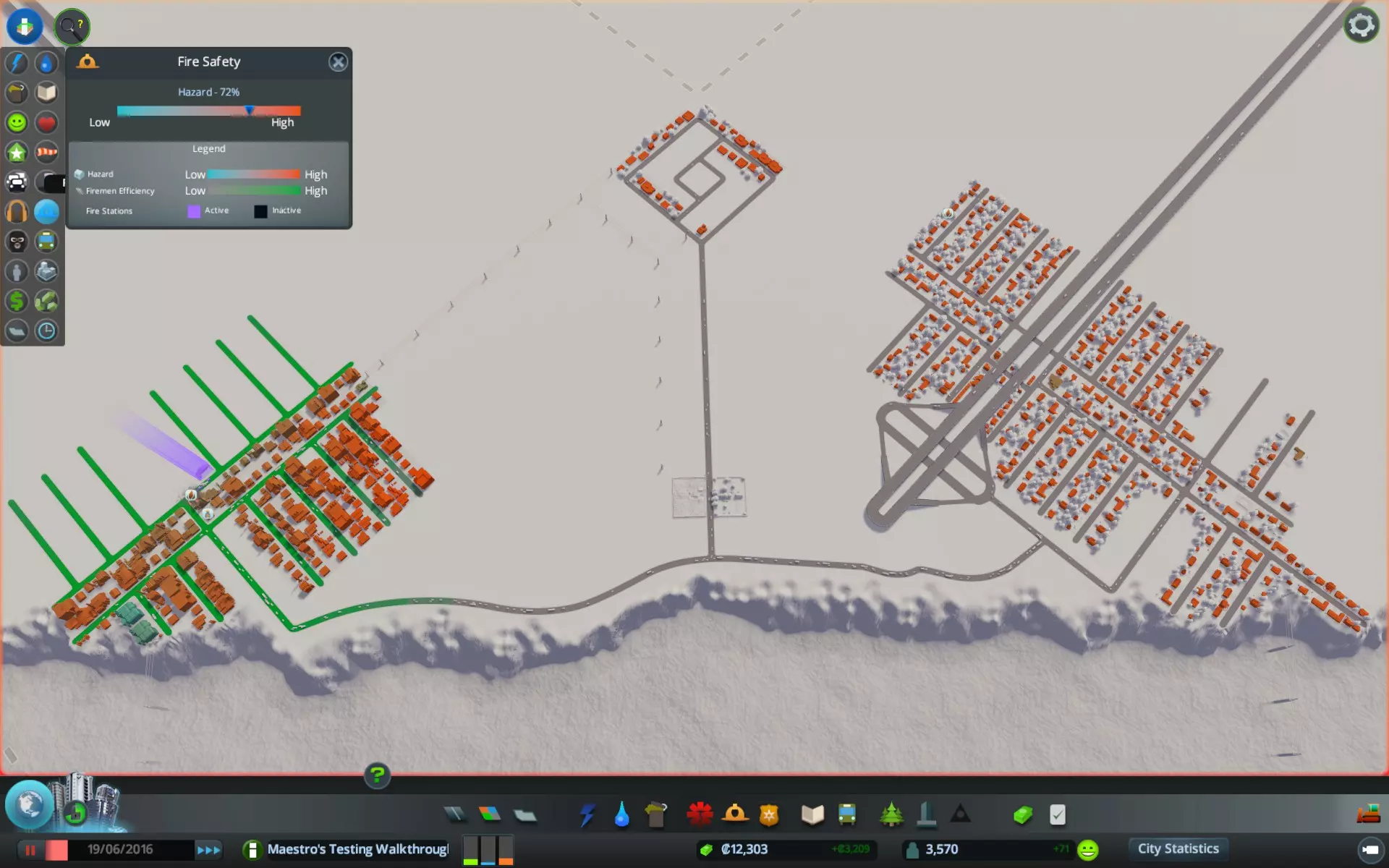Screen dimensions: 1389x868
Task: Open the Water info view
Action: click(x=46, y=63)
